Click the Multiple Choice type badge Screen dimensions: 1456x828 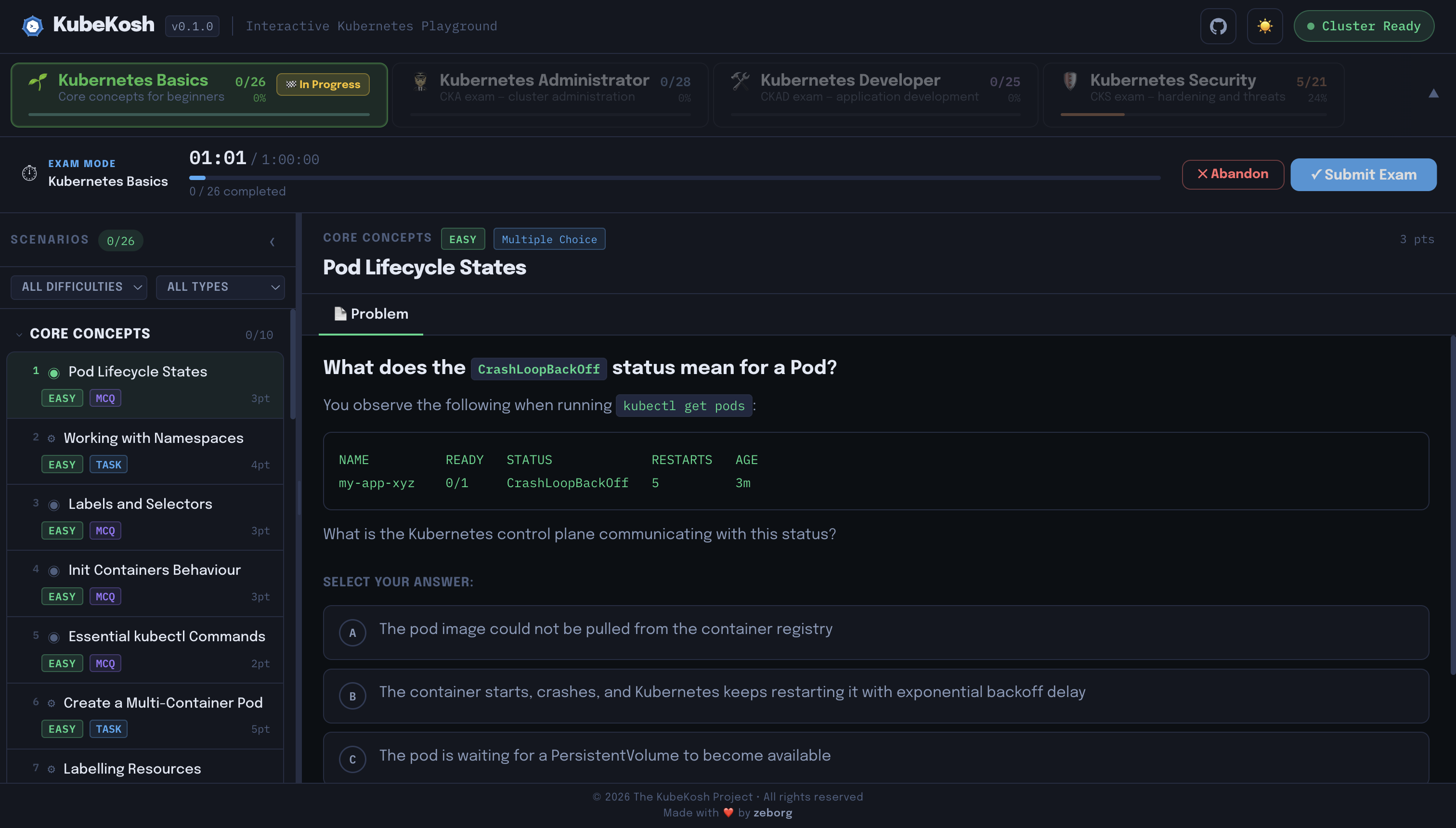pyautogui.click(x=549, y=239)
